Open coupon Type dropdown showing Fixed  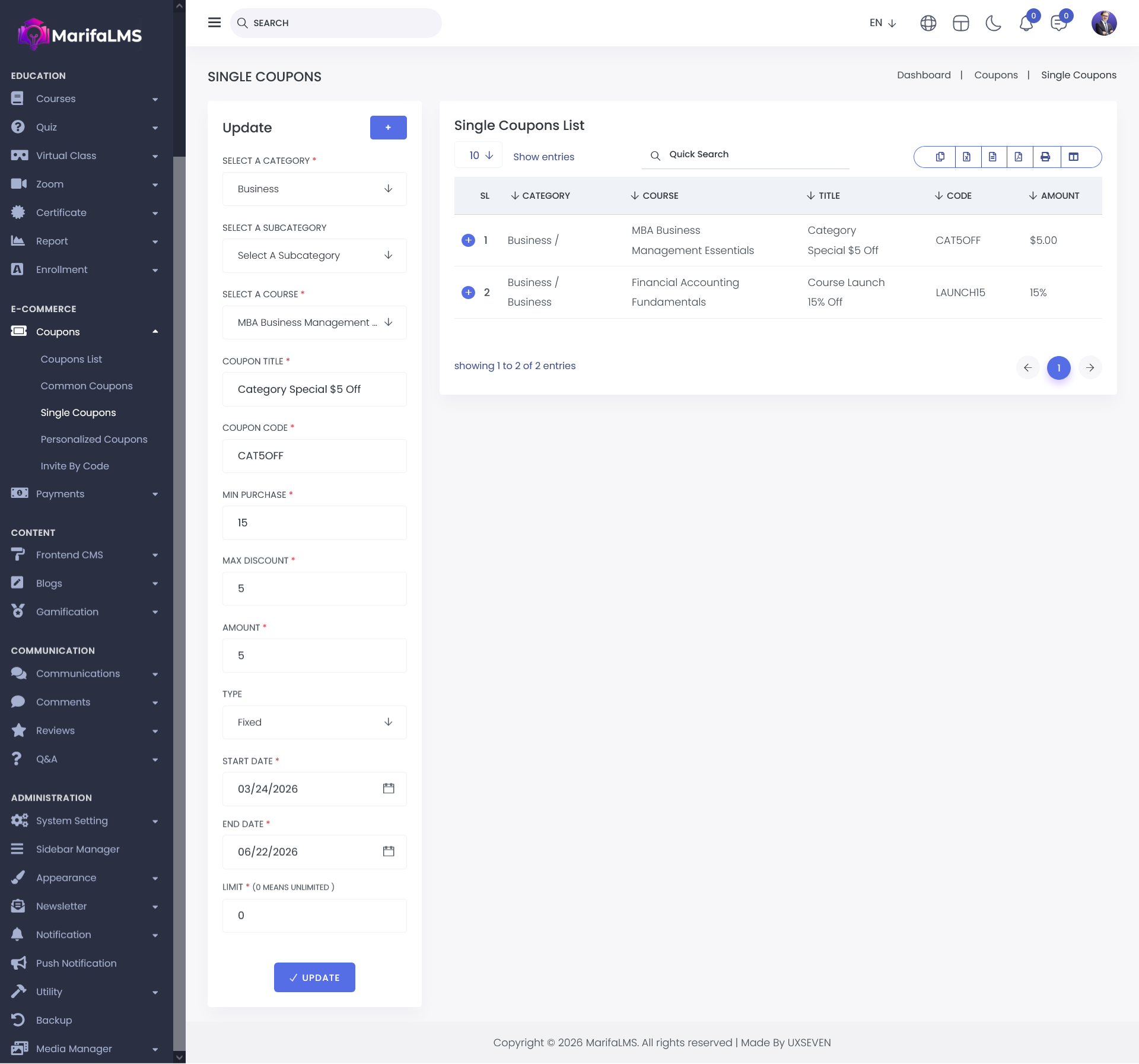(314, 722)
